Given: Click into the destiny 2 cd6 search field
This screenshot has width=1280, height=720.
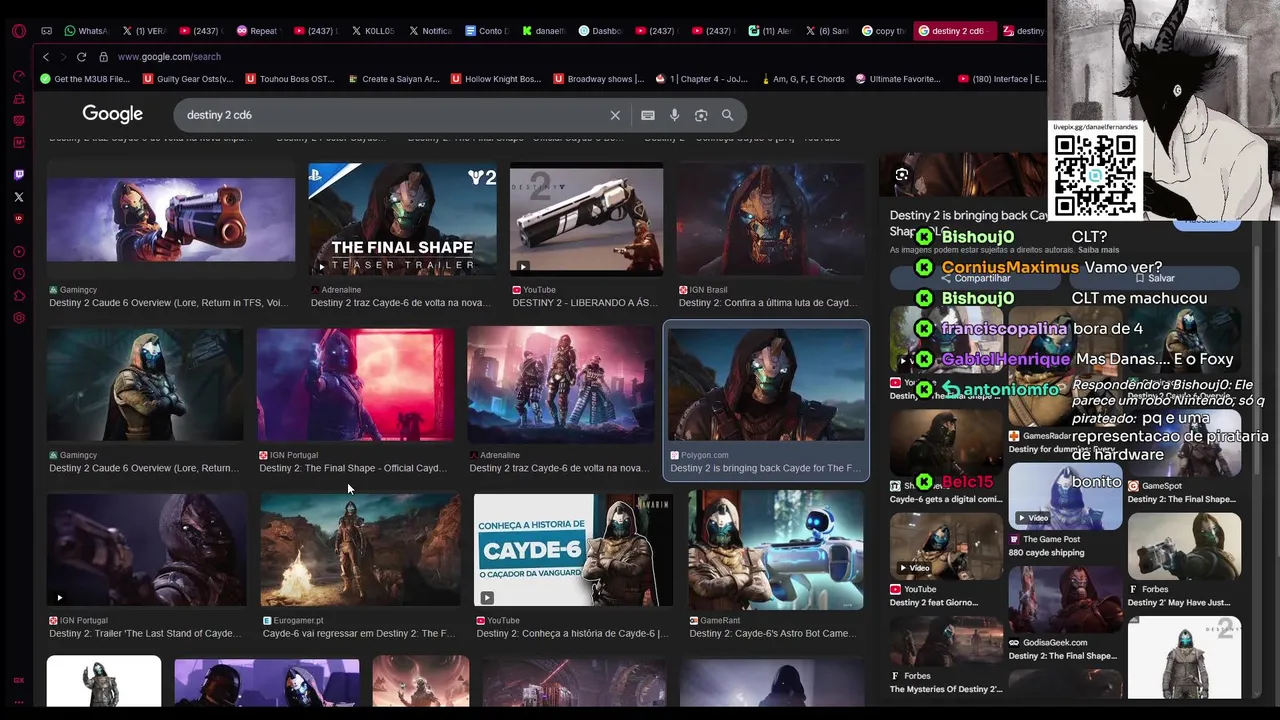Looking at the screenshot, I should [395, 115].
